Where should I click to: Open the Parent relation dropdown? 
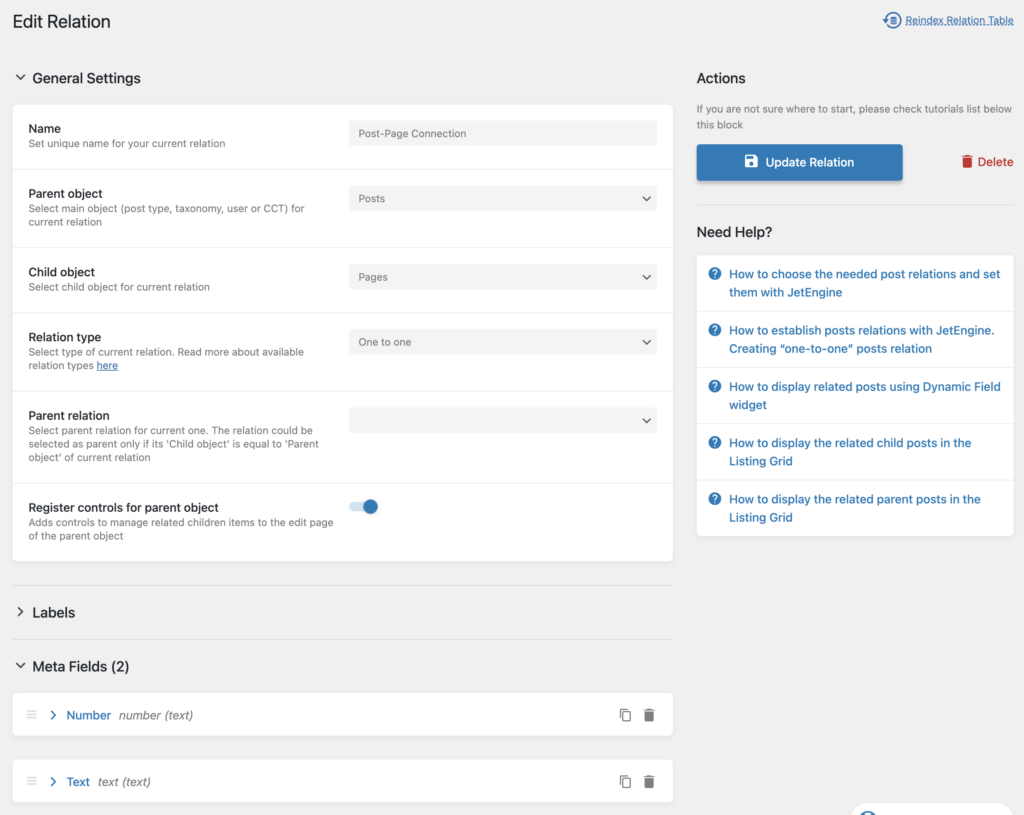coord(502,420)
